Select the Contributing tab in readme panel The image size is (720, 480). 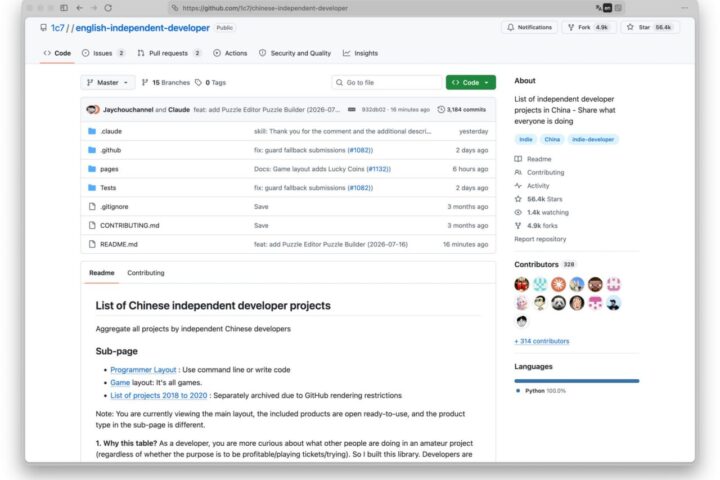(x=146, y=273)
